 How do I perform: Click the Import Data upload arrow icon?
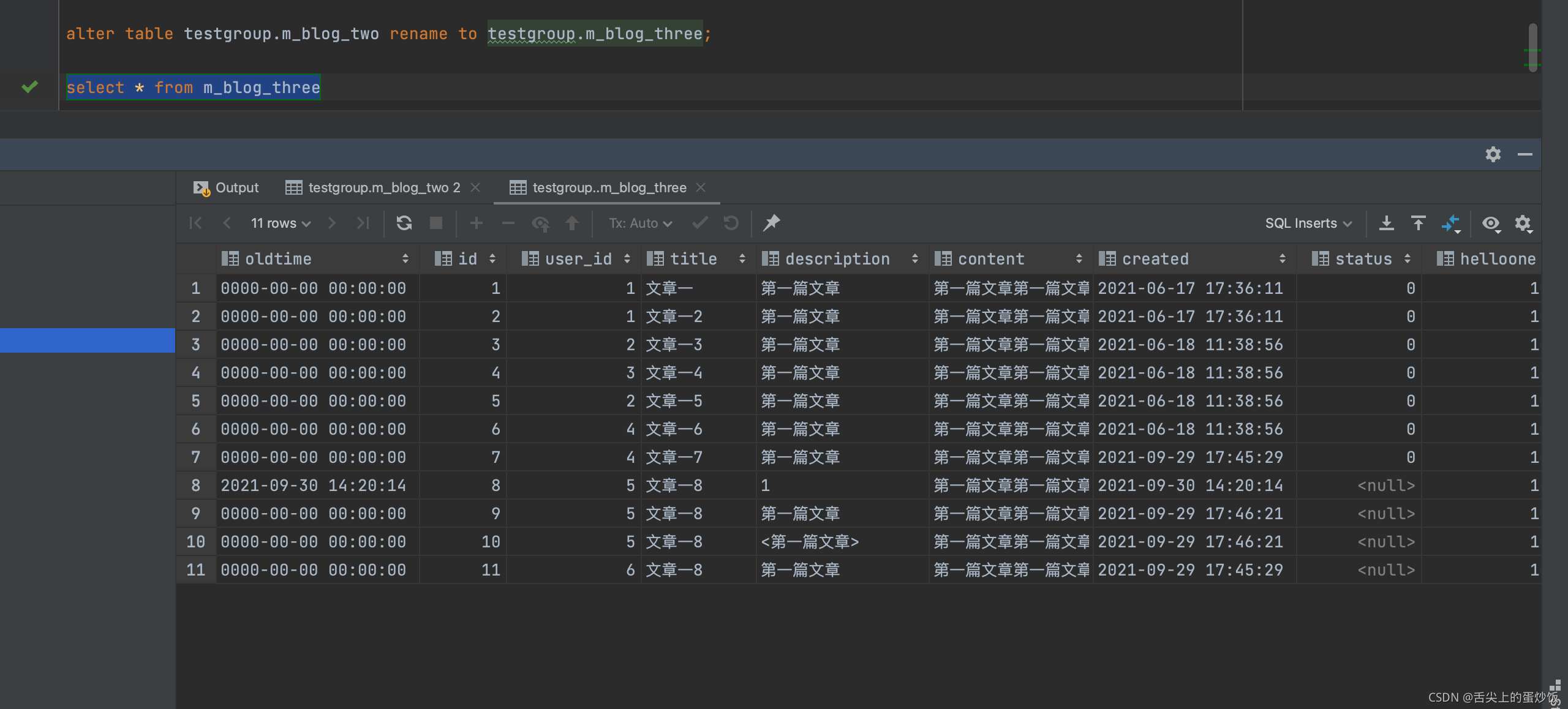(x=1418, y=223)
